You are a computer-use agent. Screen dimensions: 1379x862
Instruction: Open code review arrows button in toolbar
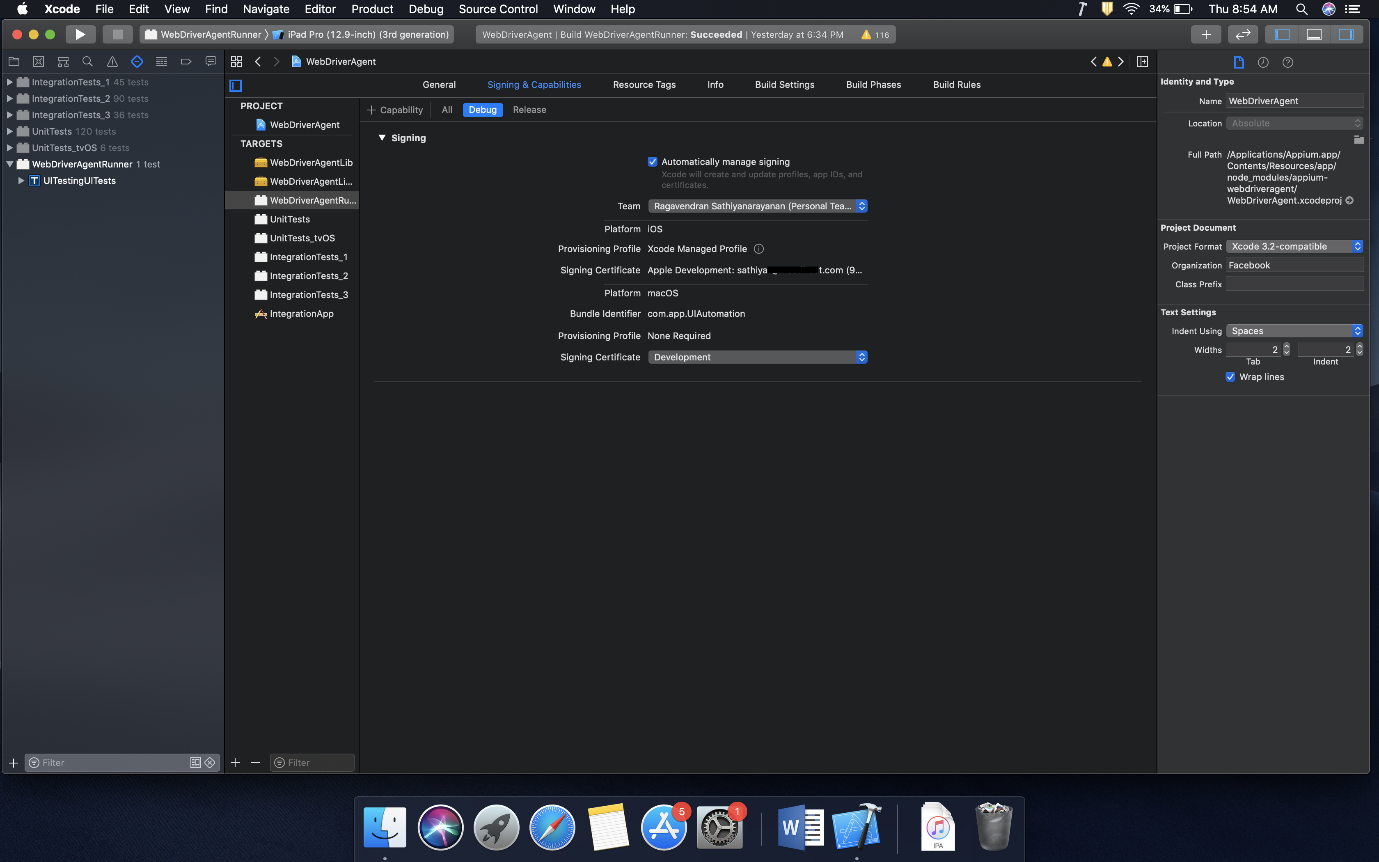pyautogui.click(x=1243, y=34)
